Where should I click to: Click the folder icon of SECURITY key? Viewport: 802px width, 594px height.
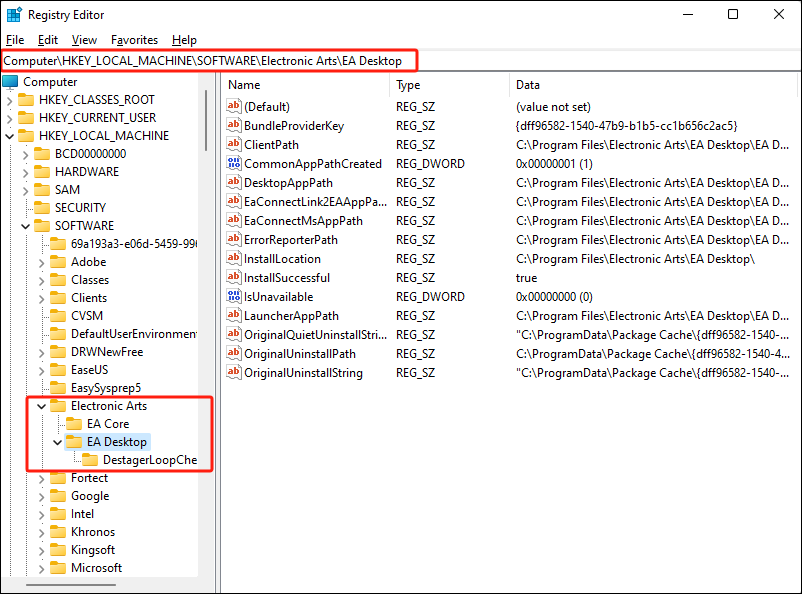(42, 208)
